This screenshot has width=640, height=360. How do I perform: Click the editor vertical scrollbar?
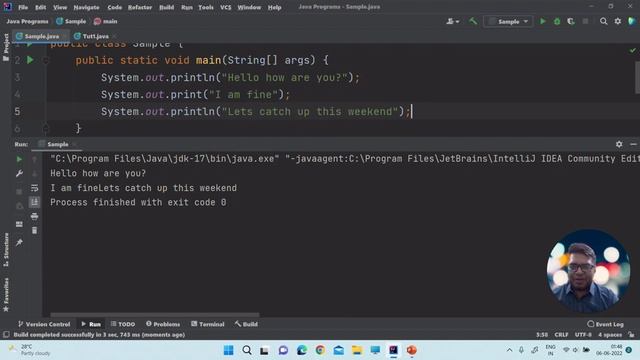(637, 77)
